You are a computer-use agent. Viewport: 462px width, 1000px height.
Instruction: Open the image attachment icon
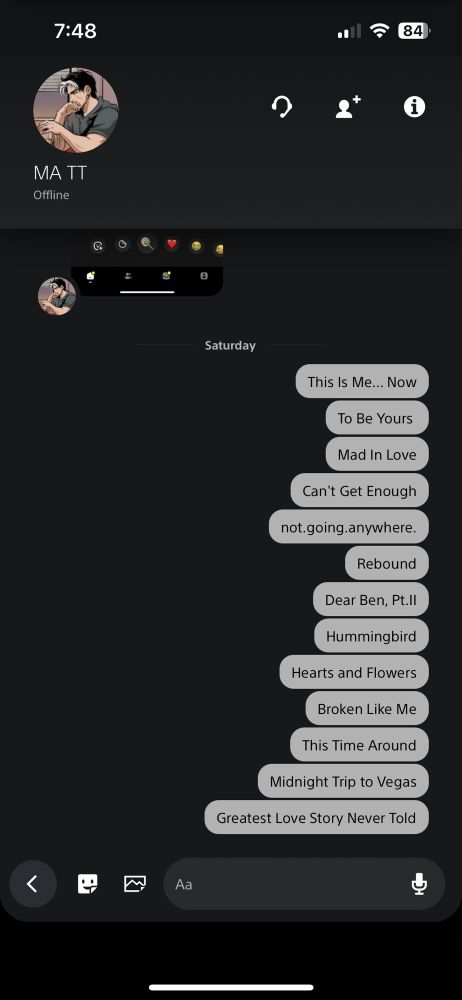click(135, 884)
